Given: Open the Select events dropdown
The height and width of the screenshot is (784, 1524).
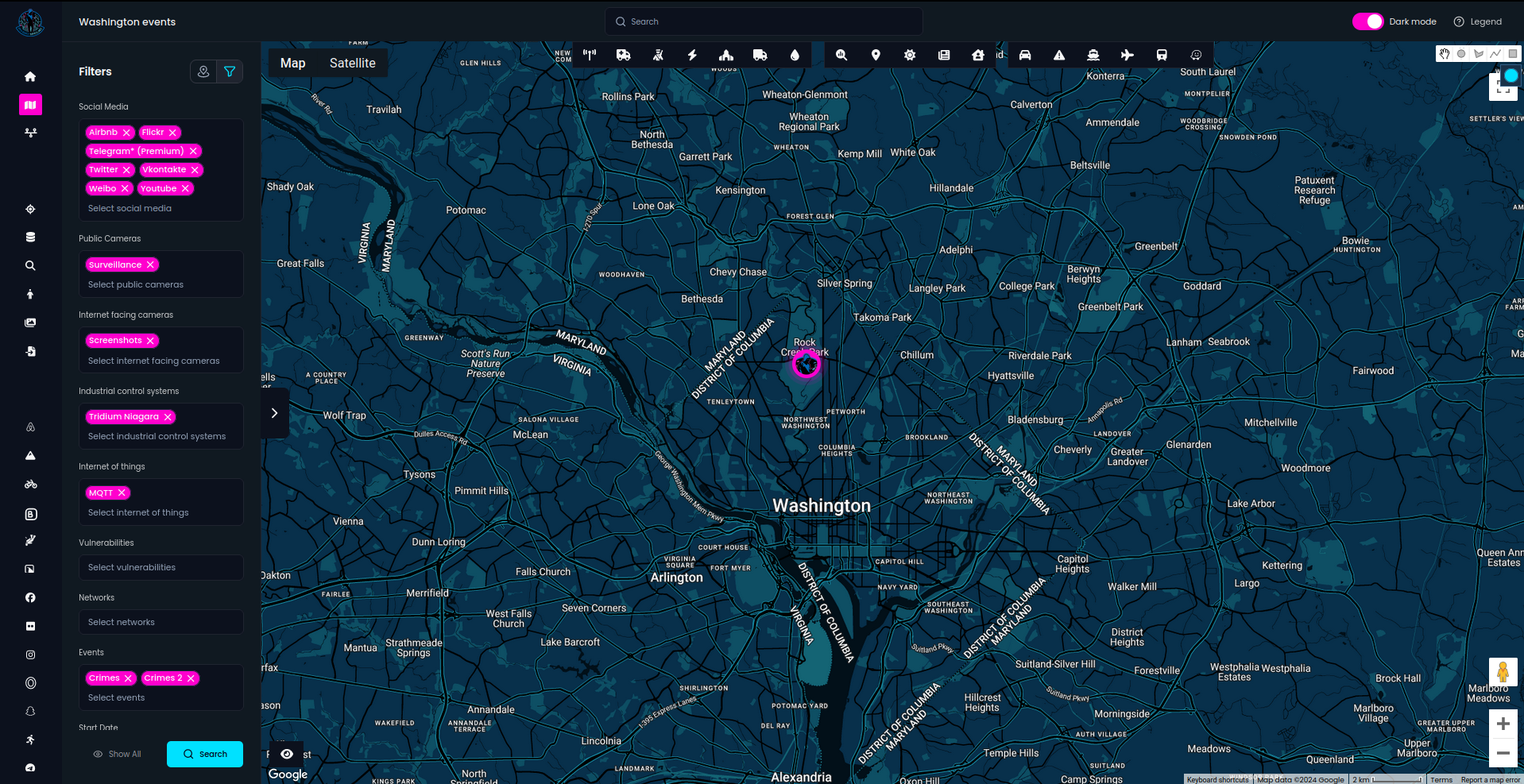Looking at the screenshot, I should click(x=161, y=697).
